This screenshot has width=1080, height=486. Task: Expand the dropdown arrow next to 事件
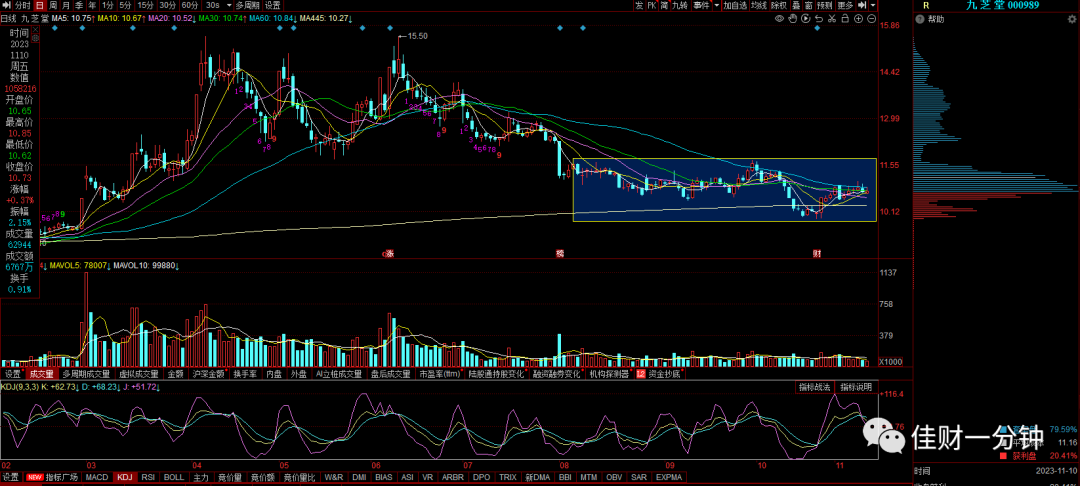716,5
